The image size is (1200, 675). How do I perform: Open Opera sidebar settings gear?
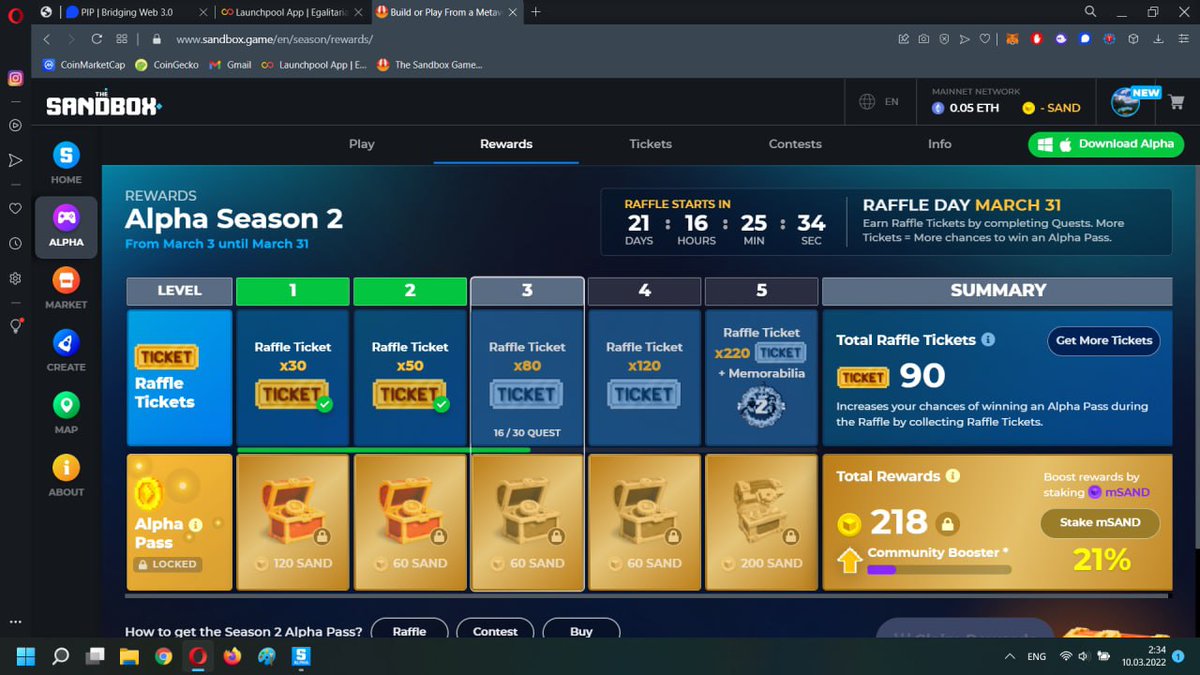pyautogui.click(x=15, y=278)
